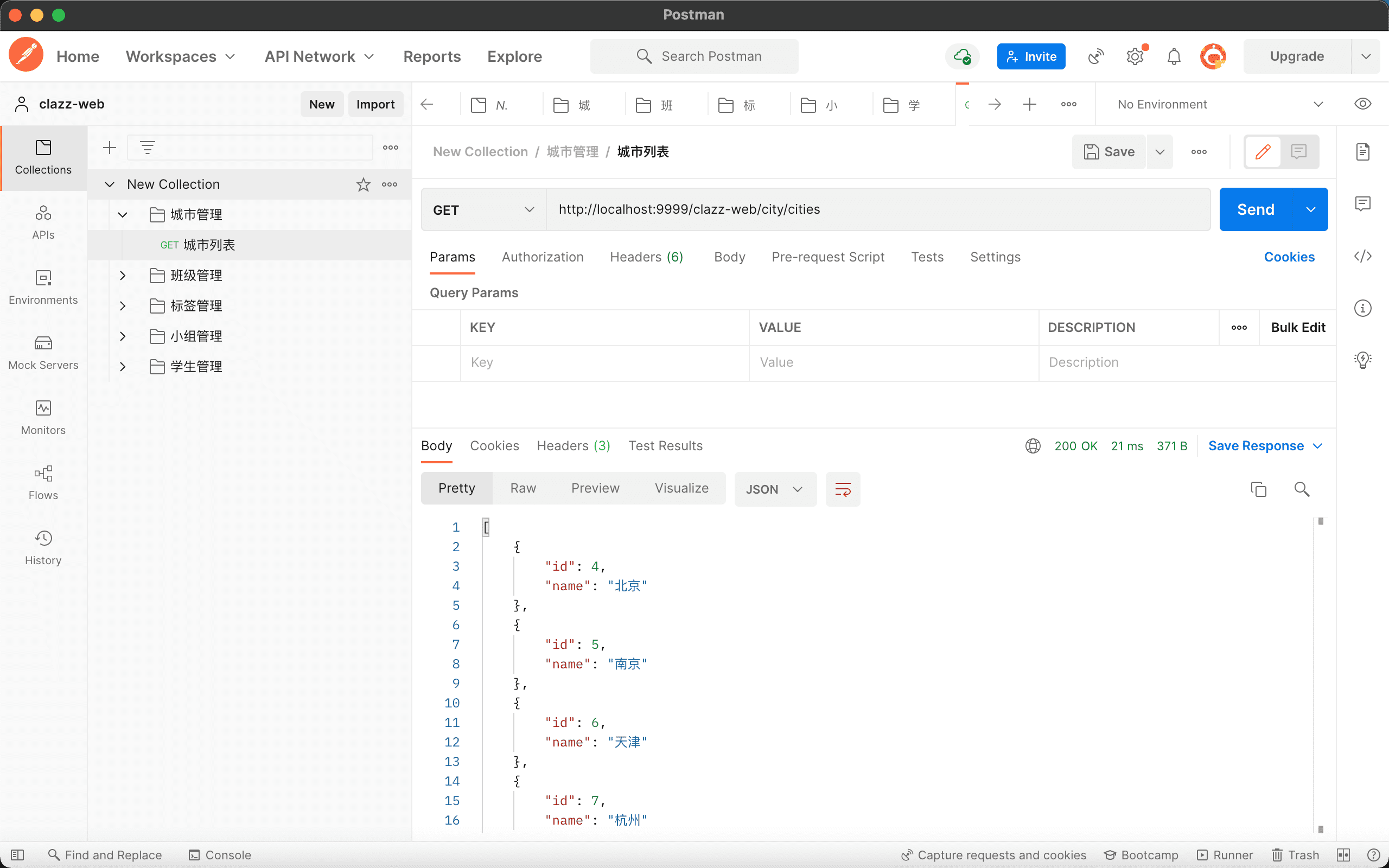
Task: Star the New Collection
Action: (364, 184)
